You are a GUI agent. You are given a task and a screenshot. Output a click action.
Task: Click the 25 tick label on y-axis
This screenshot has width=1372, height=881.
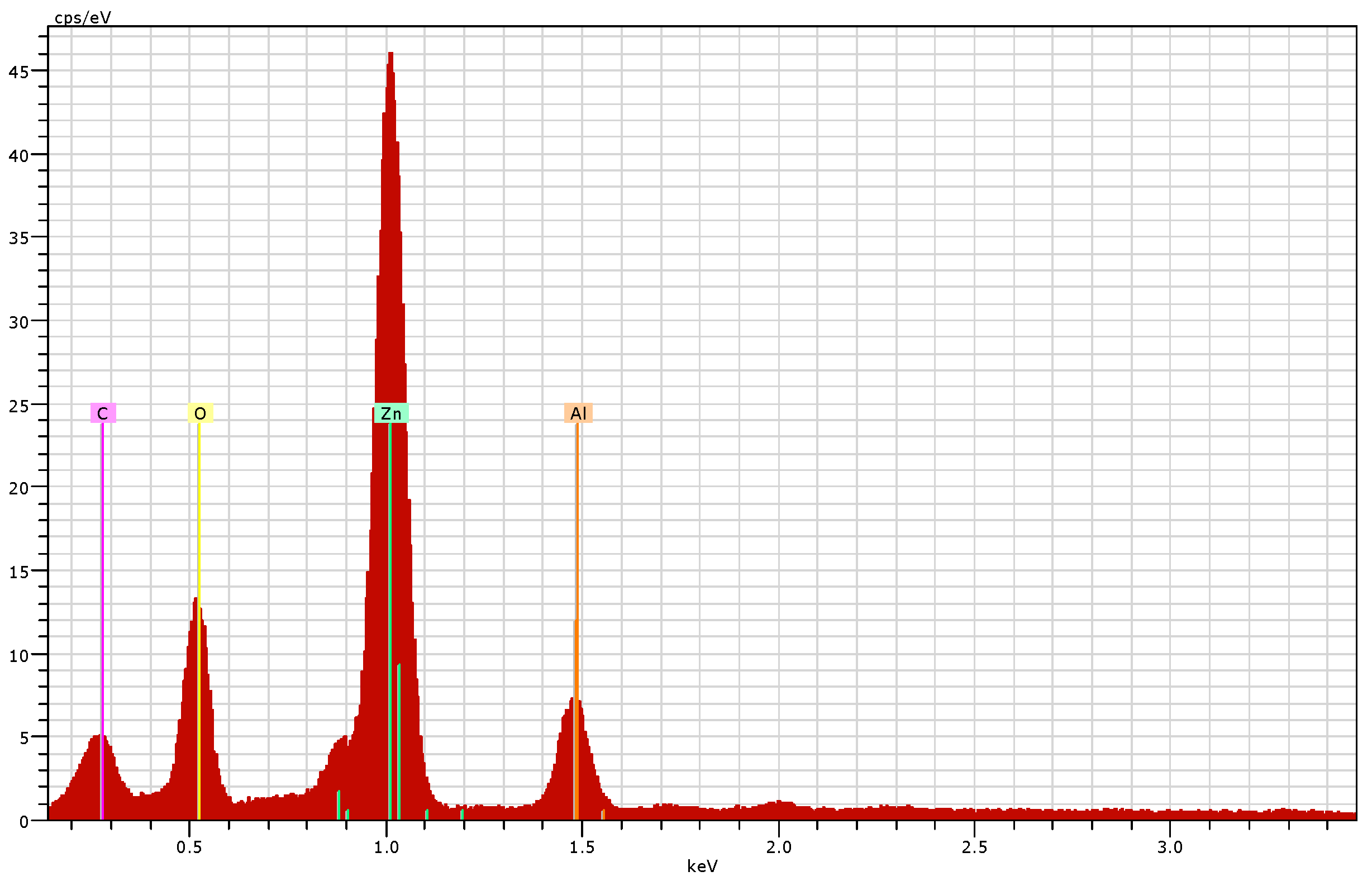18,407
